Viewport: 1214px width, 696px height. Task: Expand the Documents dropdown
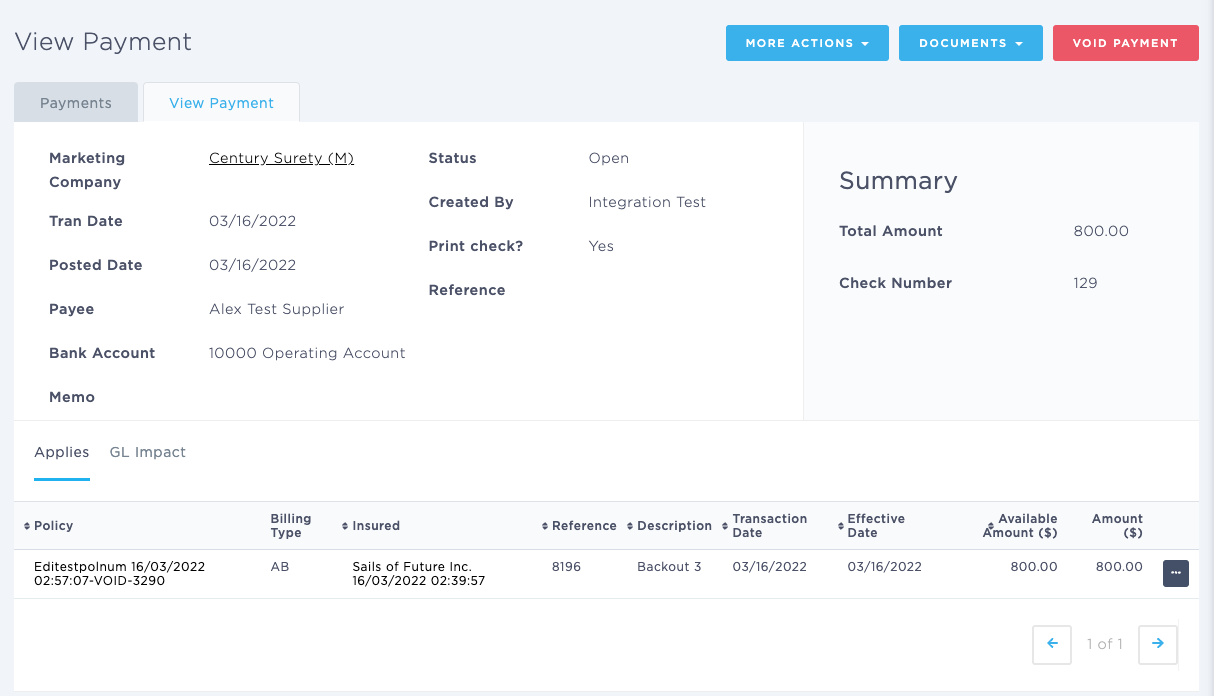tap(970, 43)
